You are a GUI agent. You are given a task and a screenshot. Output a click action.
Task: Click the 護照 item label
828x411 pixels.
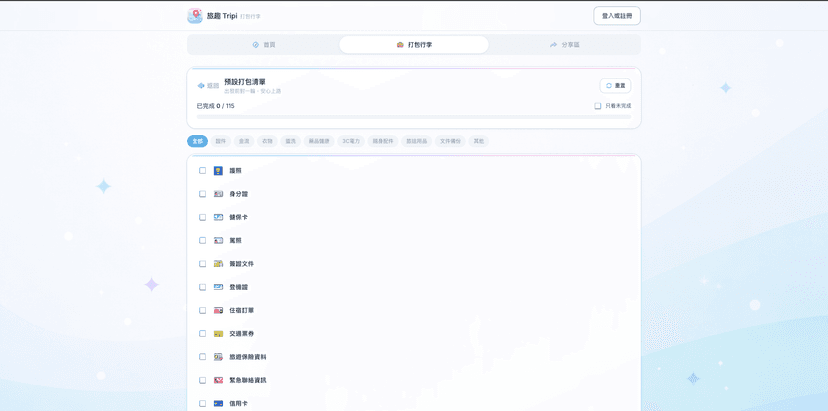tap(236, 171)
